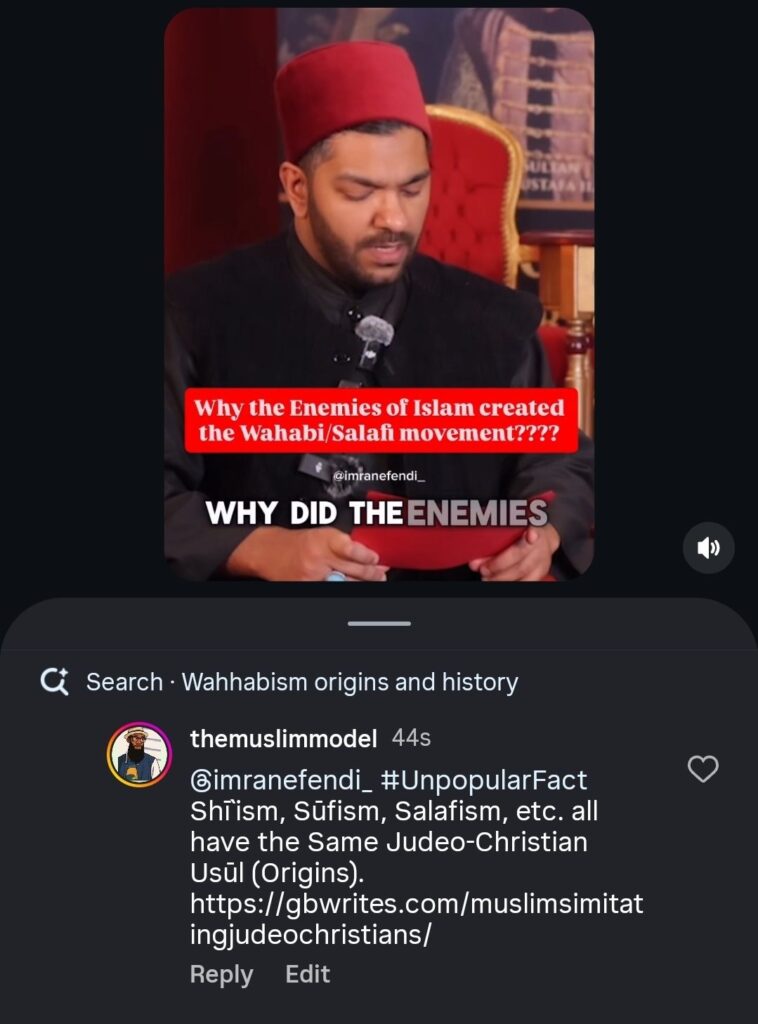Grab the comments sheet drag handle
This screenshot has width=758, height=1024.
tap(379, 624)
